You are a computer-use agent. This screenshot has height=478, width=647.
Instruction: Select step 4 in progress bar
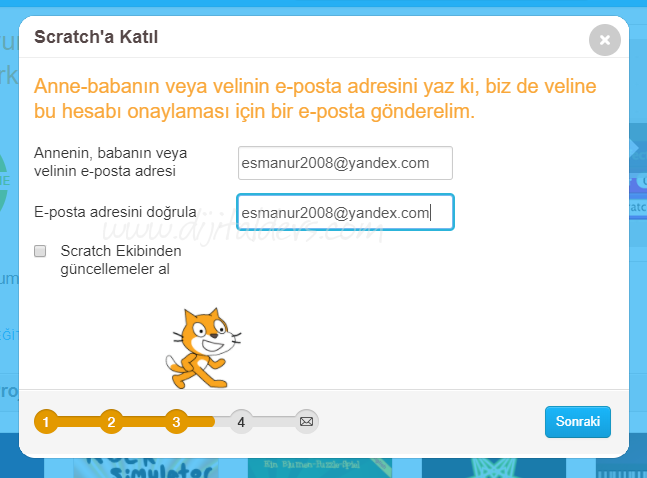(x=241, y=421)
